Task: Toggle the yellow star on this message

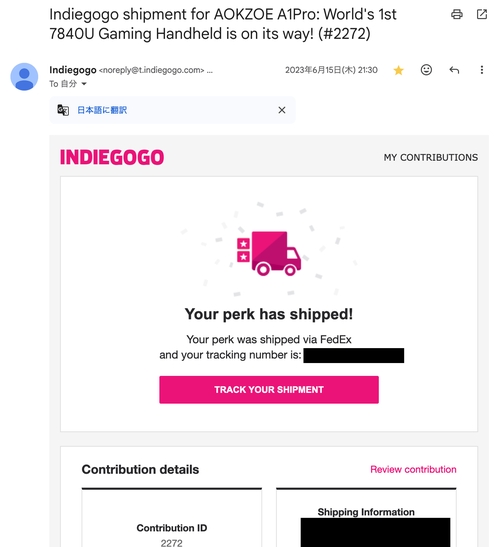Action: tap(398, 70)
